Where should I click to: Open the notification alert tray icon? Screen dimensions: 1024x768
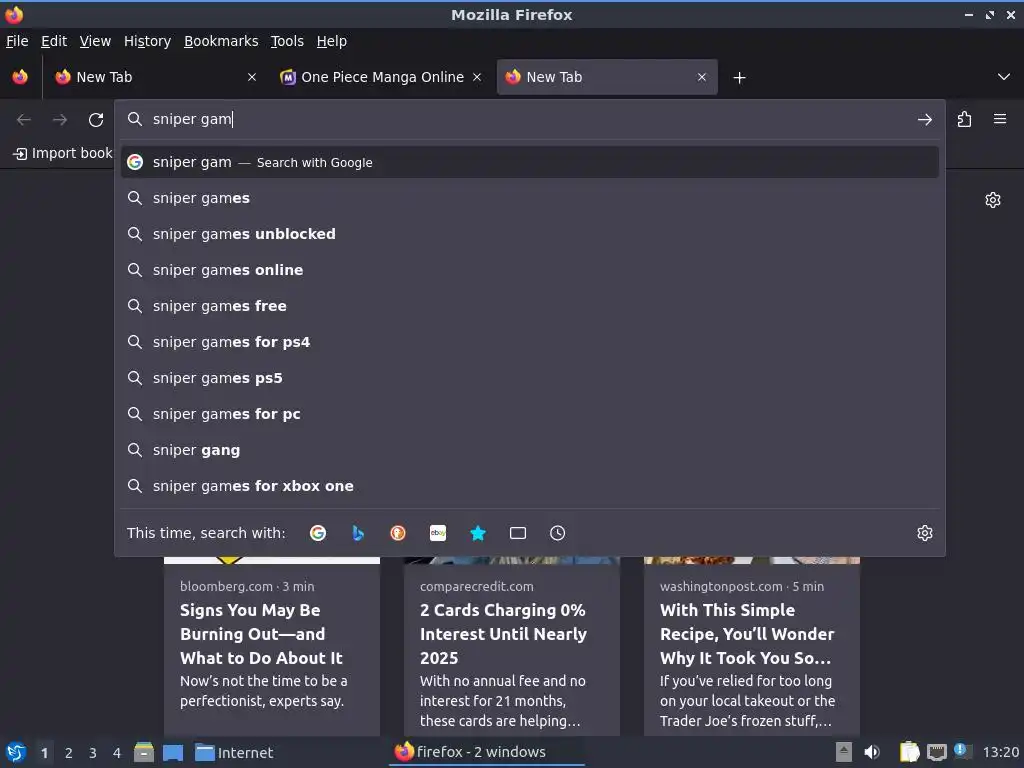coord(962,751)
